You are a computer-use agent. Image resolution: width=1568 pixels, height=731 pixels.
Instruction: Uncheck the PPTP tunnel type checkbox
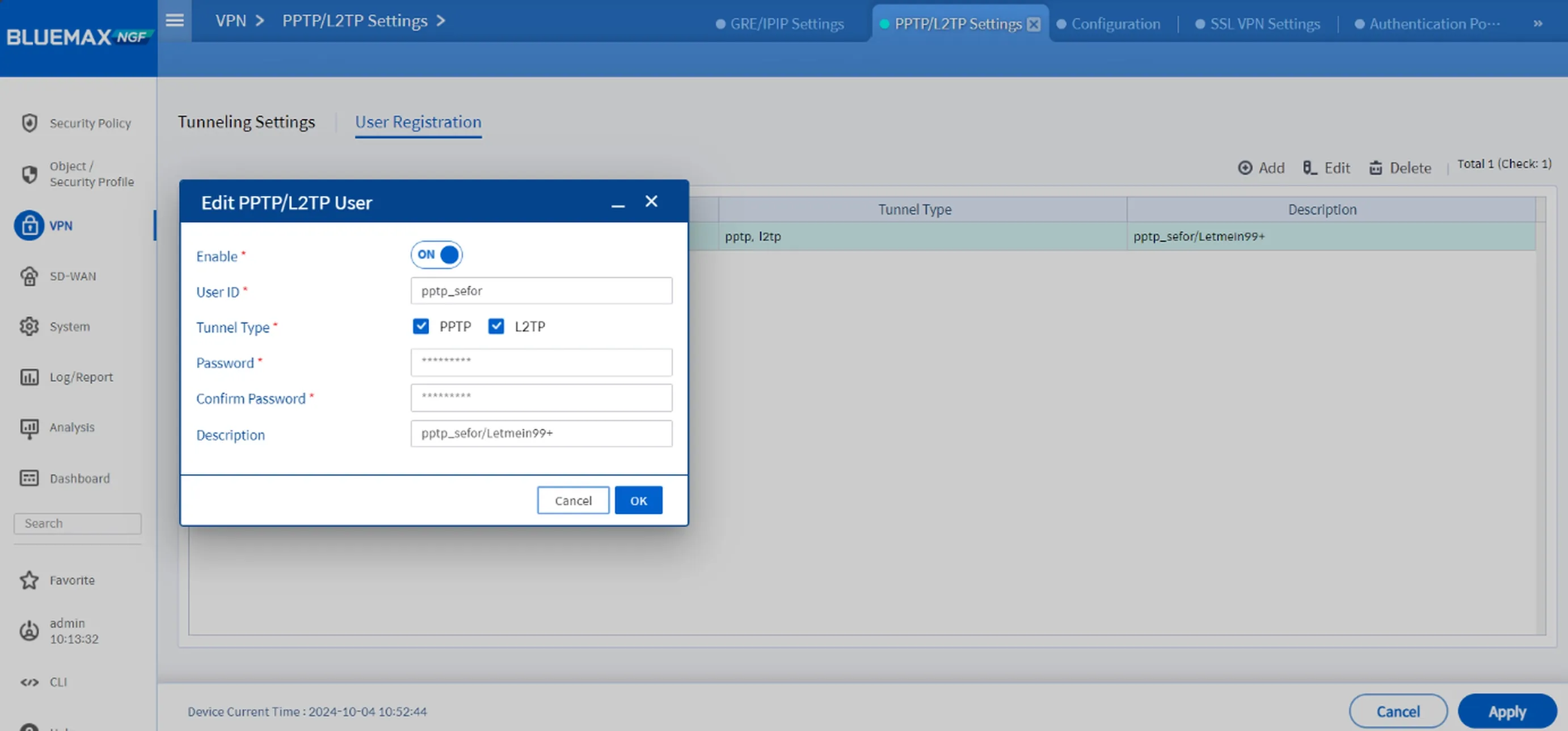420,326
